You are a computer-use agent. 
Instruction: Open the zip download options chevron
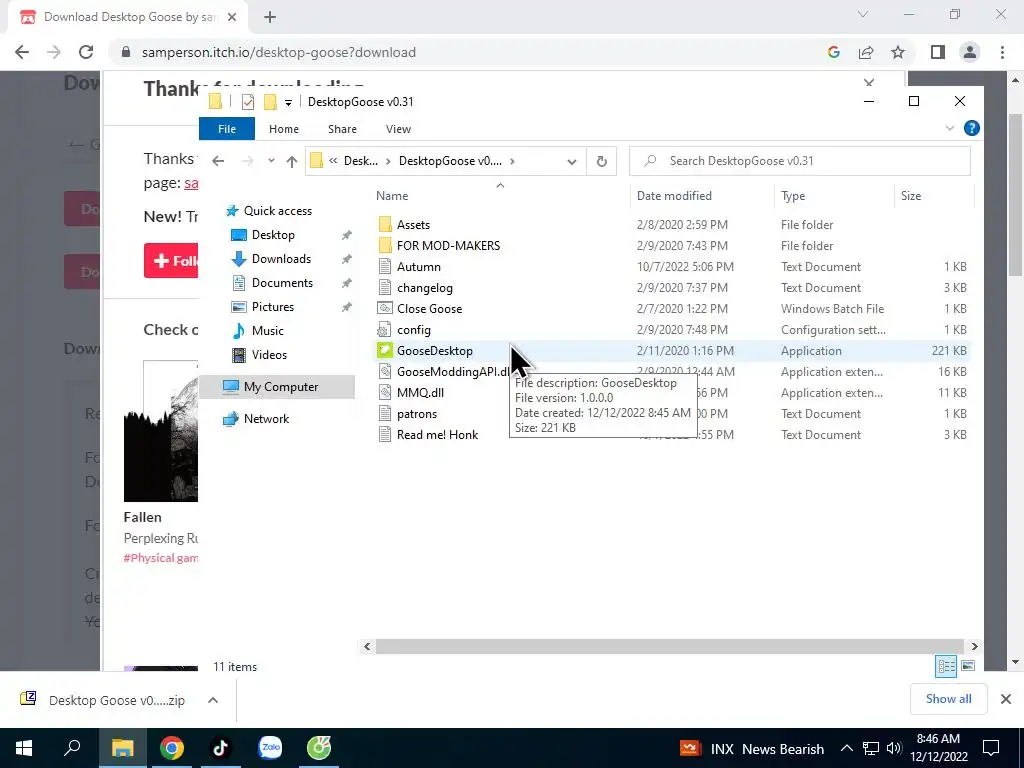tap(213, 700)
